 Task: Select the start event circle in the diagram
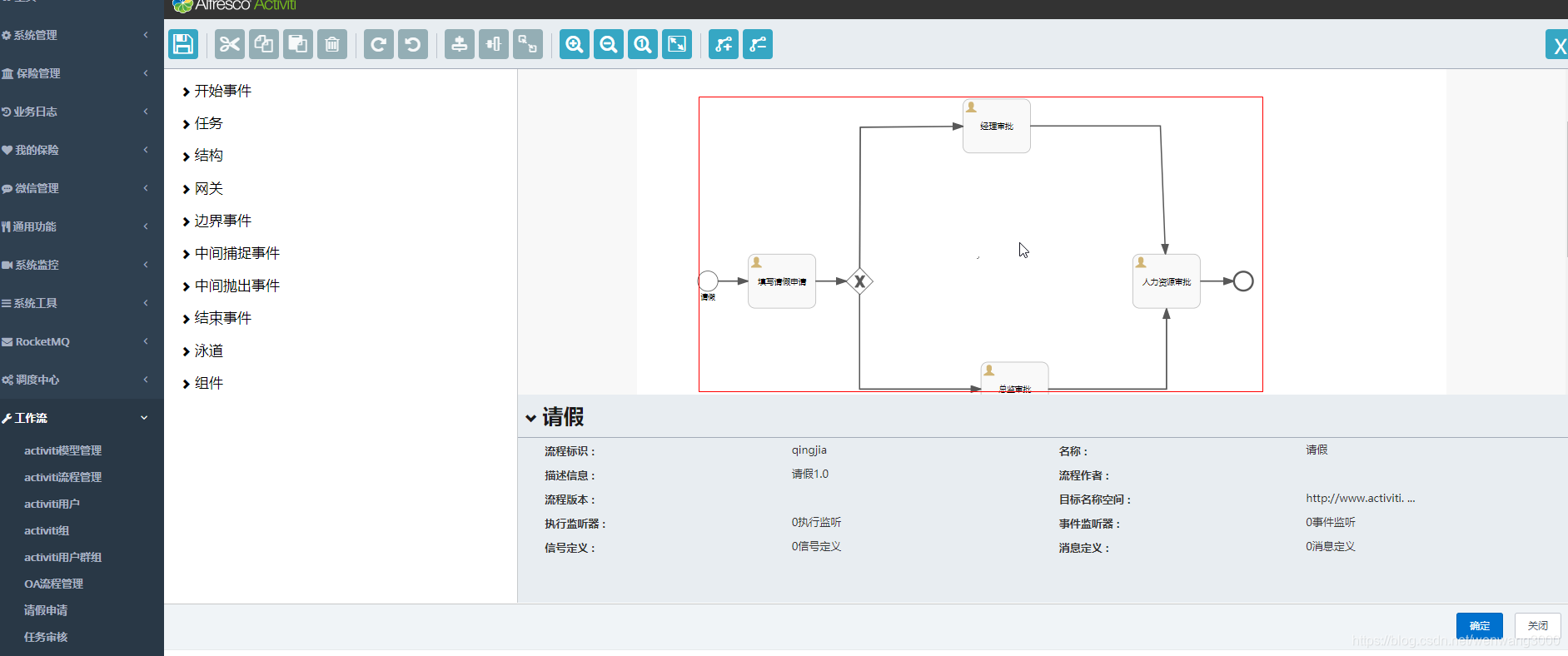click(708, 281)
